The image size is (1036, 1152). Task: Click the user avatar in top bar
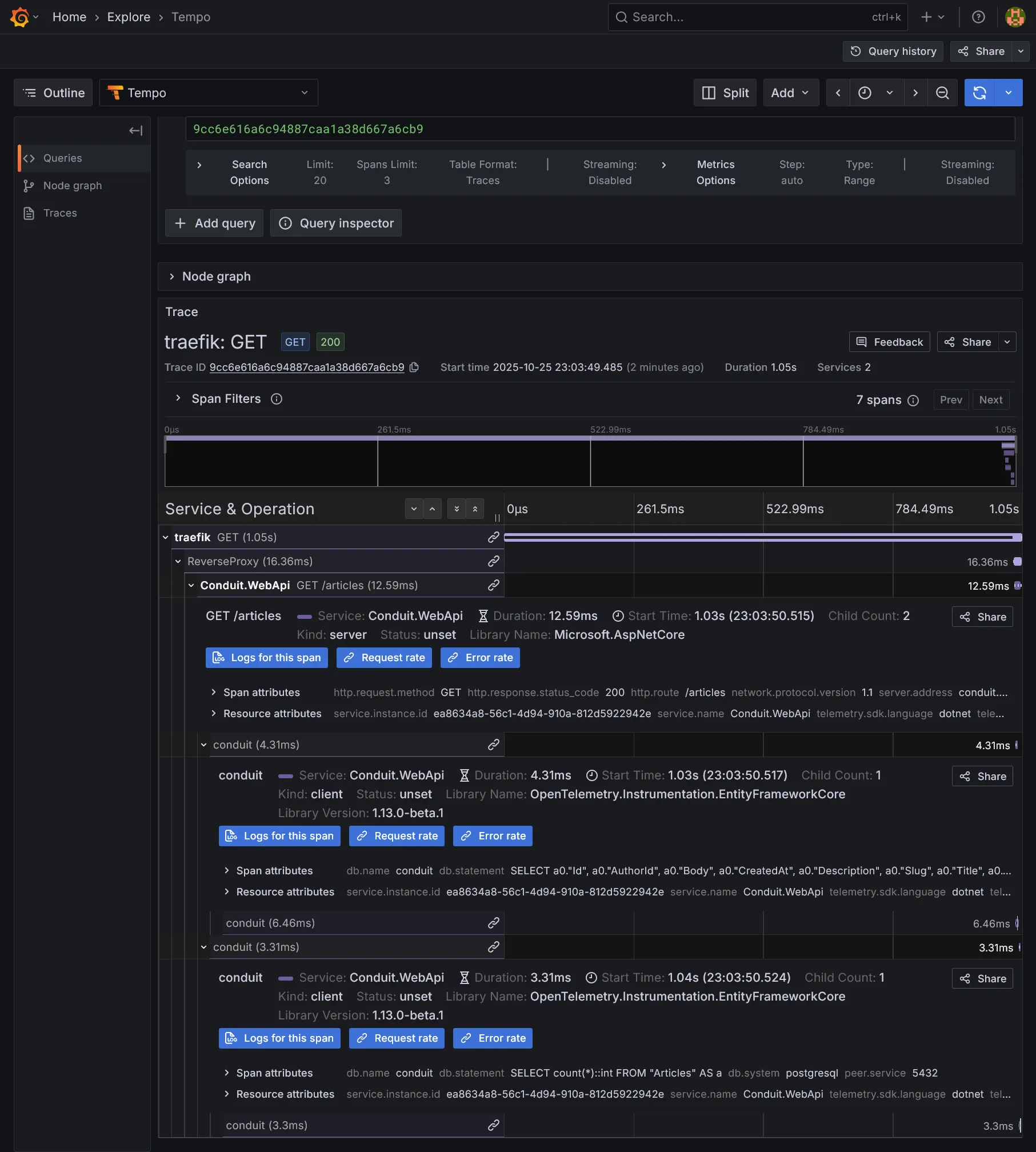[x=1015, y=17]
